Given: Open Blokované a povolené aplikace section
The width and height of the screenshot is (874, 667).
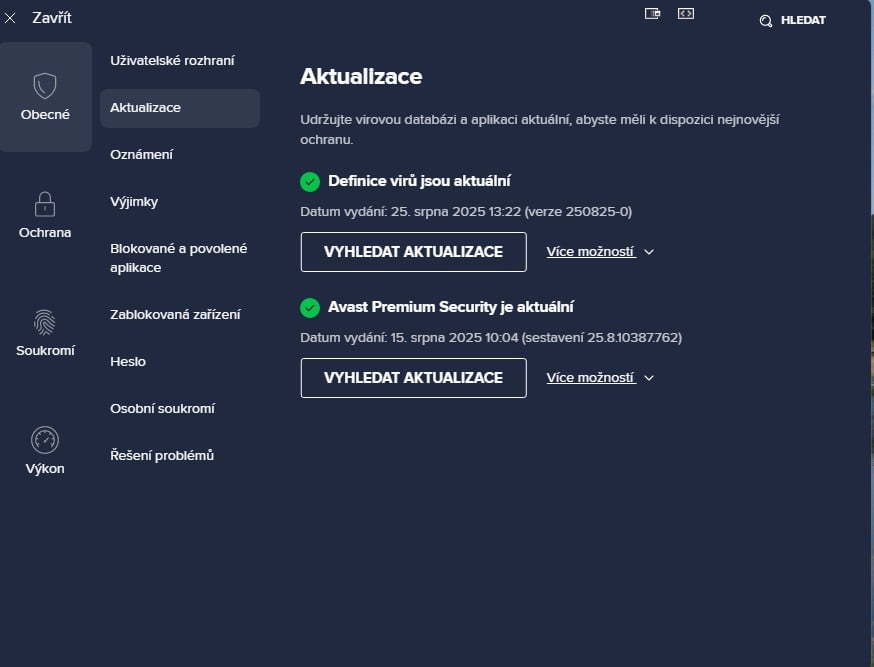Looking at the screenshot, I should tap(178, 258).
